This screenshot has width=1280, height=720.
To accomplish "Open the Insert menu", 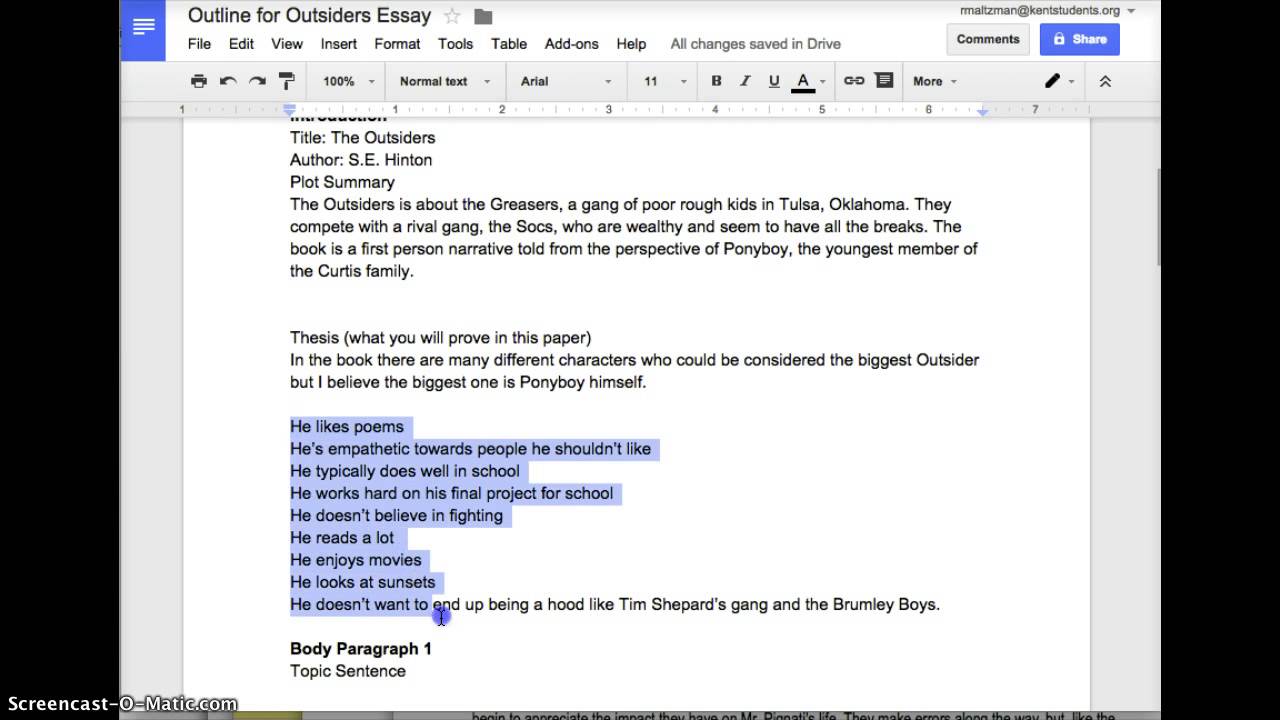I will point(339,44).
